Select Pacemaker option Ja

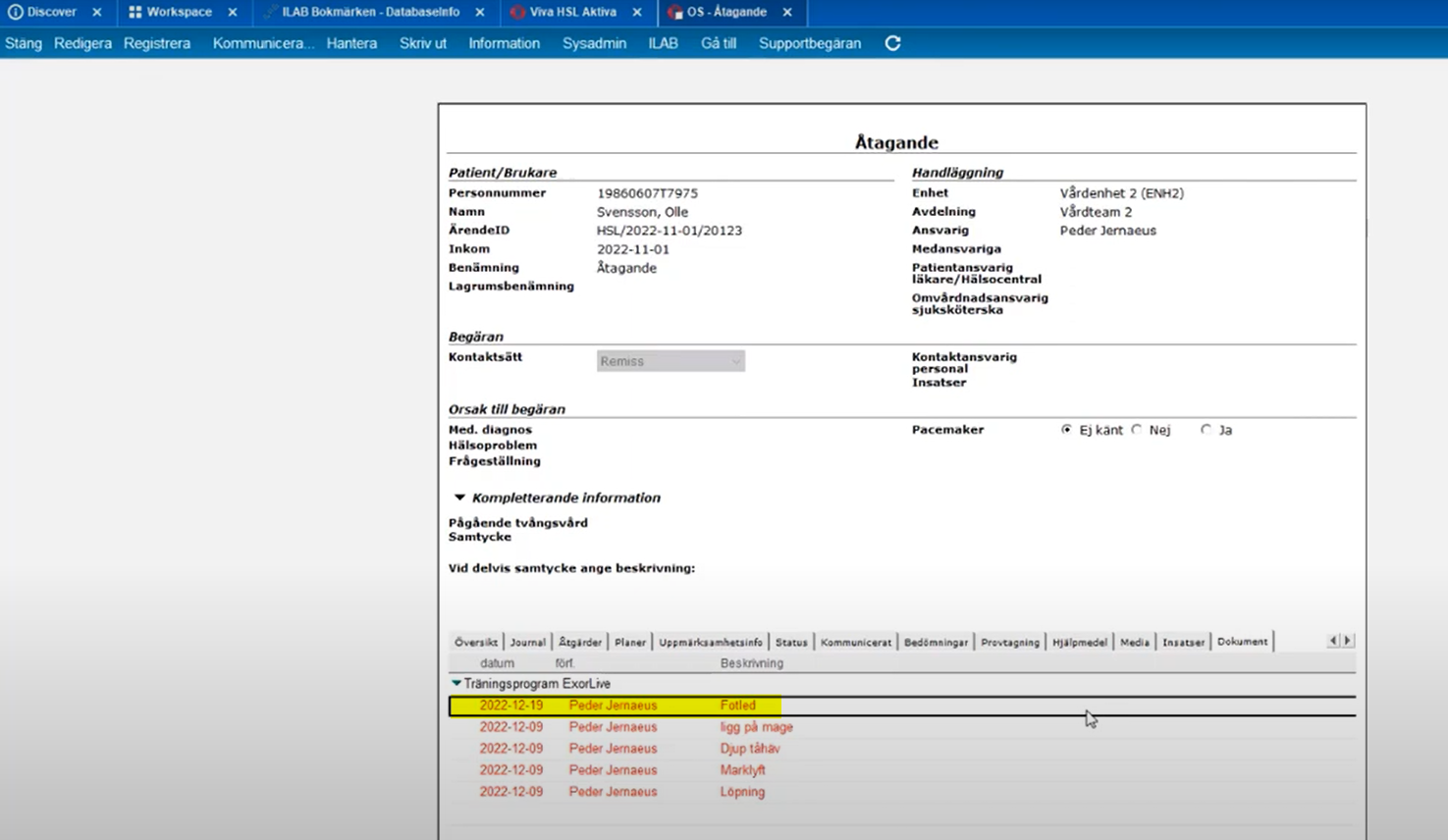[x=1206, y=430]
